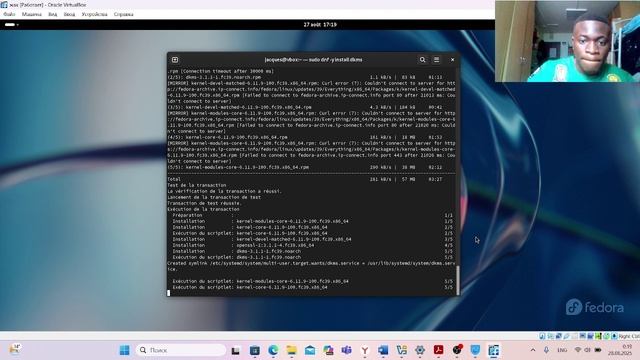Open the blue shield taskbar app
The height and width of the screenshot is (360, 640).
(475, 350)
